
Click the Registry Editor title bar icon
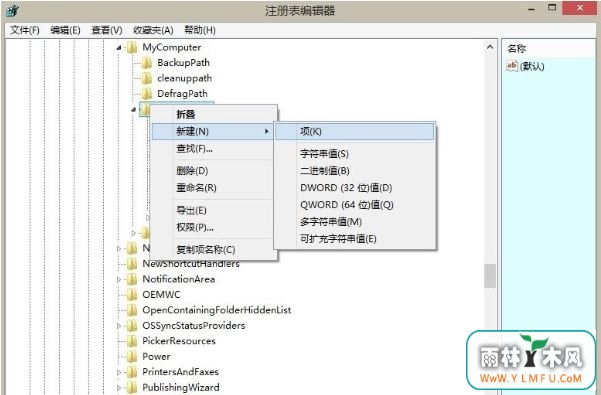click(12, 11)
